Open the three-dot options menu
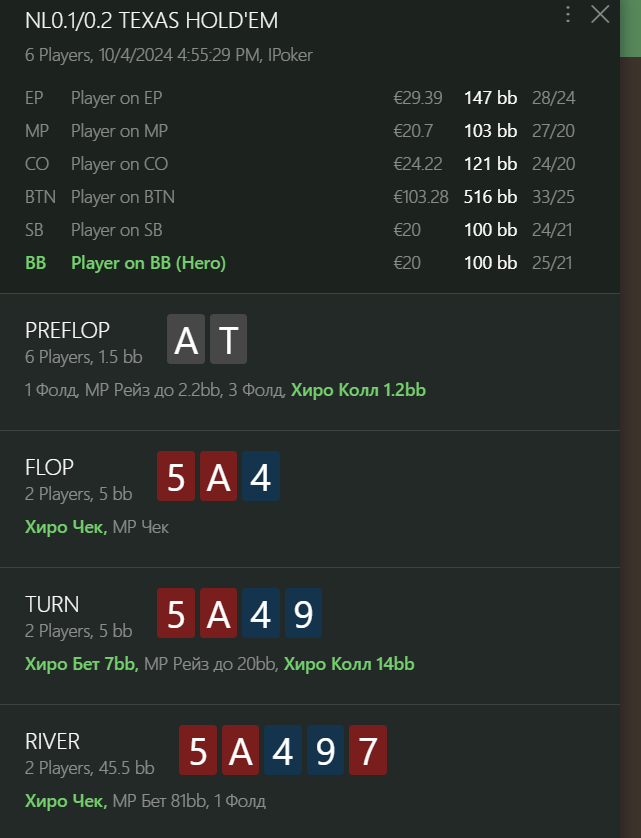Screen dimensions: 641x838 click(x=568, y=15)
